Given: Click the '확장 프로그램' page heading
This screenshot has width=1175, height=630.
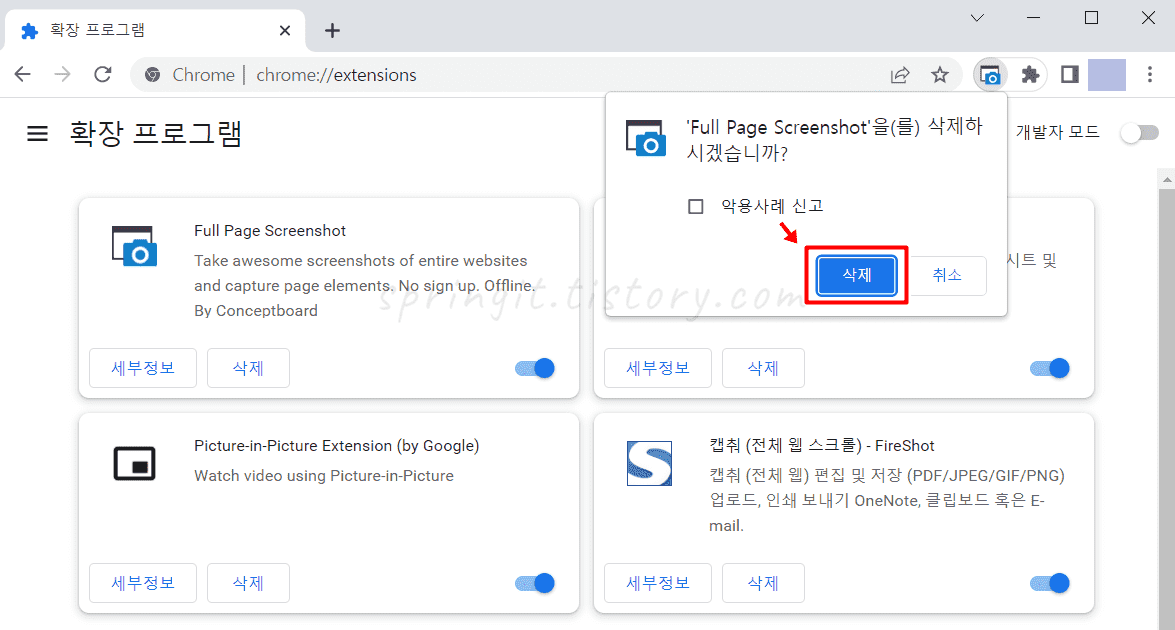Looking at the screenshot, I should coord(155,134).
